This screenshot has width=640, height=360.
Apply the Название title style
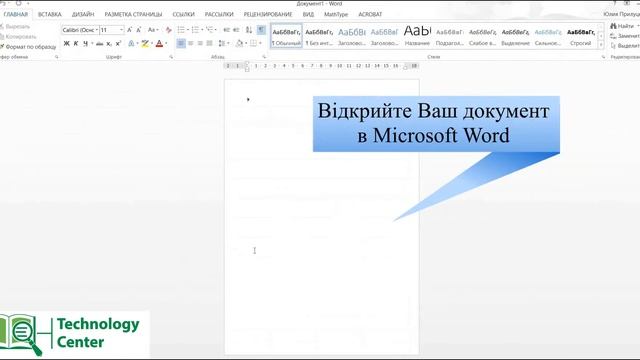click(417, 36)
